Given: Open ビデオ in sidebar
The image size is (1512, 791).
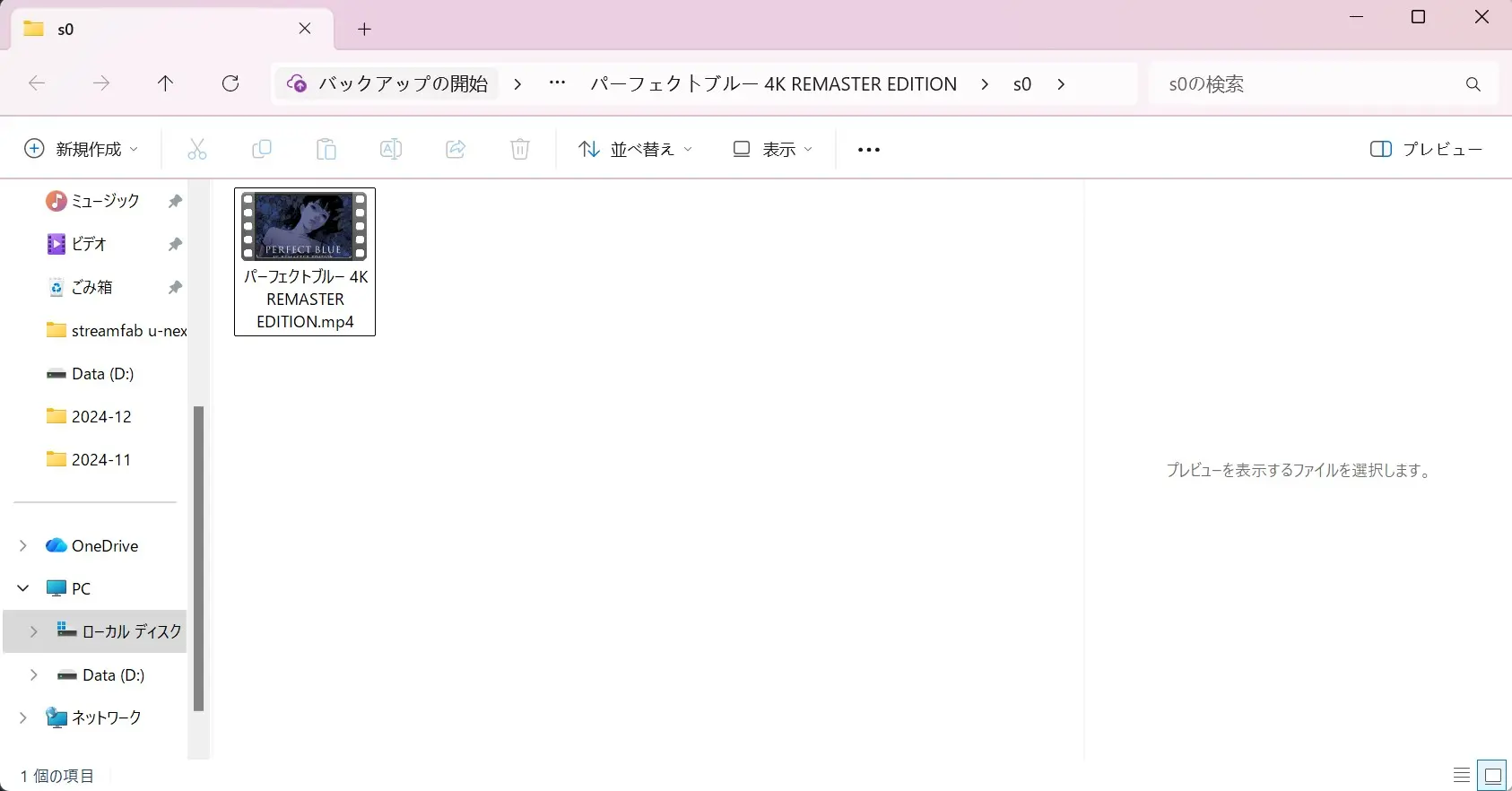Looking at the screenshot, I should (x=77, y=244).
